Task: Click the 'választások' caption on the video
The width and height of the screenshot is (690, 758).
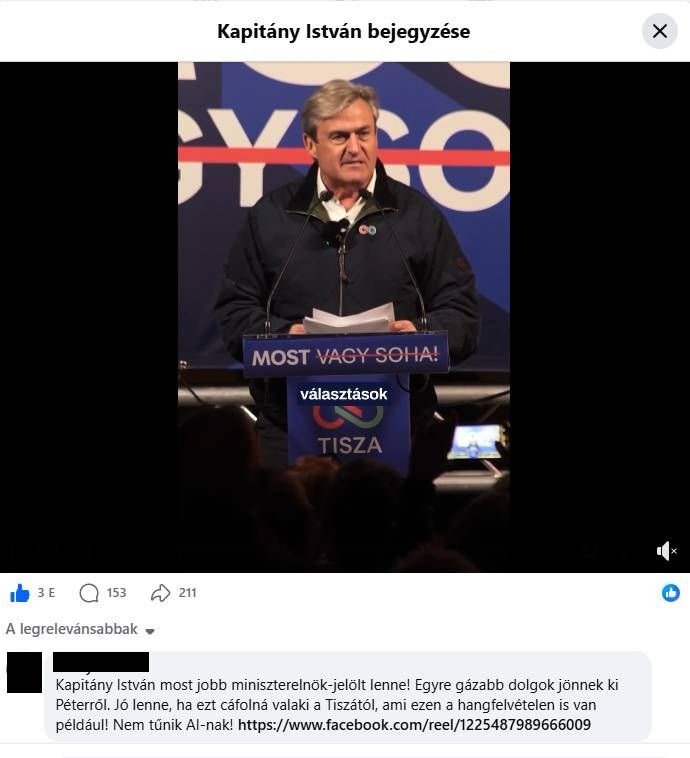Action: [x=344, y=394]
